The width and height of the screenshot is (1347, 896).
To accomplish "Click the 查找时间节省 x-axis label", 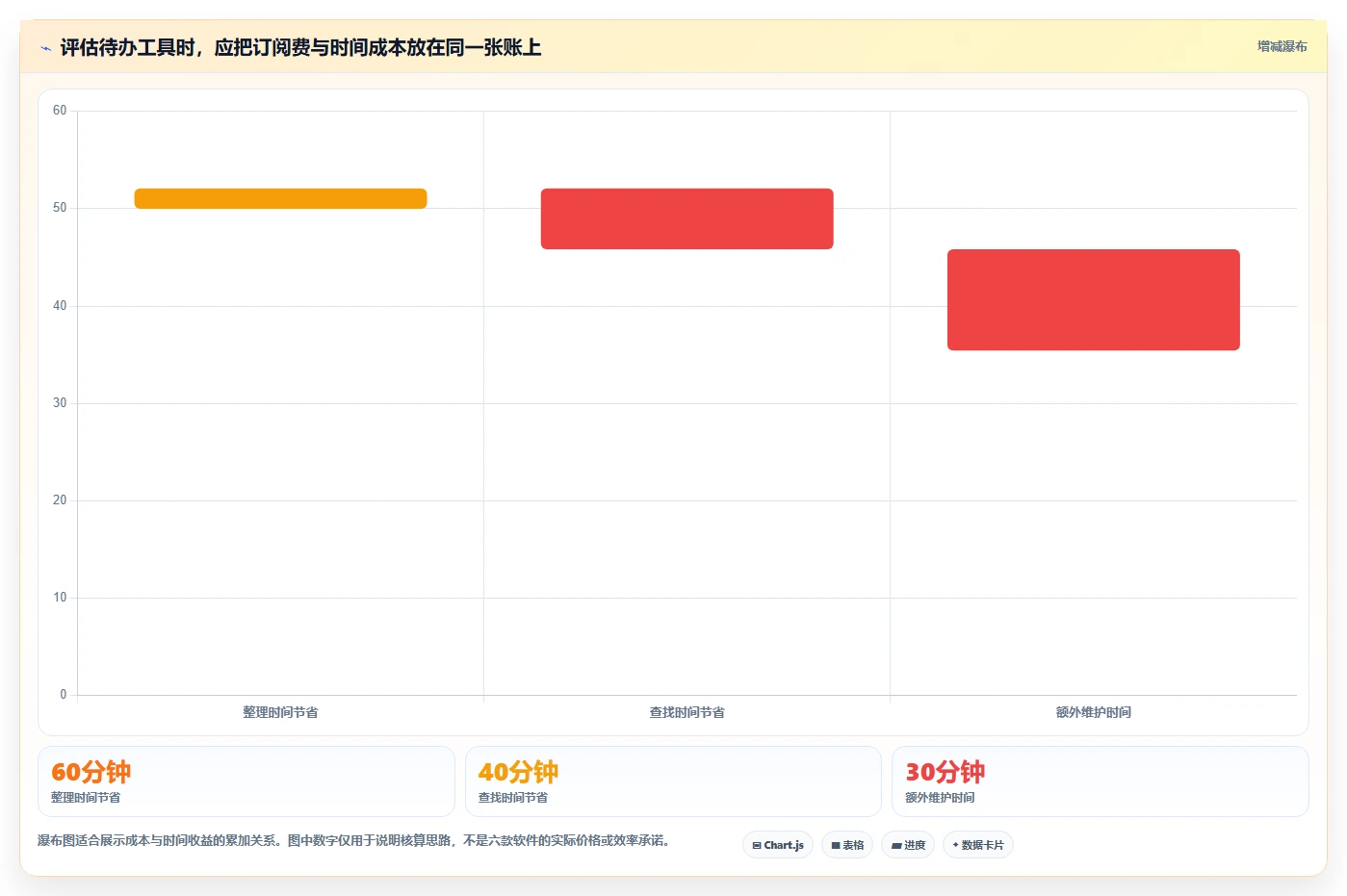I will [x=686, y=712].
